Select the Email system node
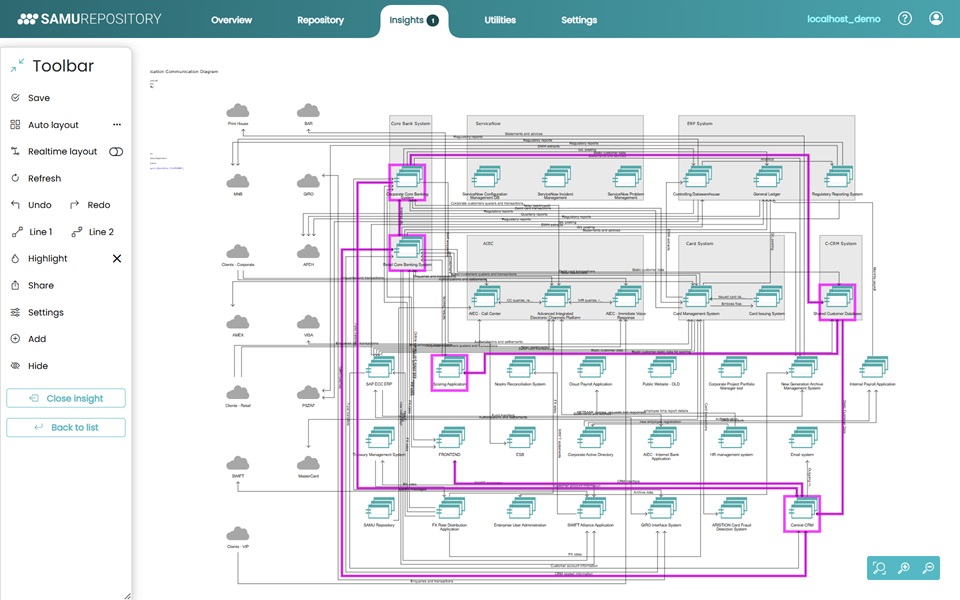 point(802,439)
